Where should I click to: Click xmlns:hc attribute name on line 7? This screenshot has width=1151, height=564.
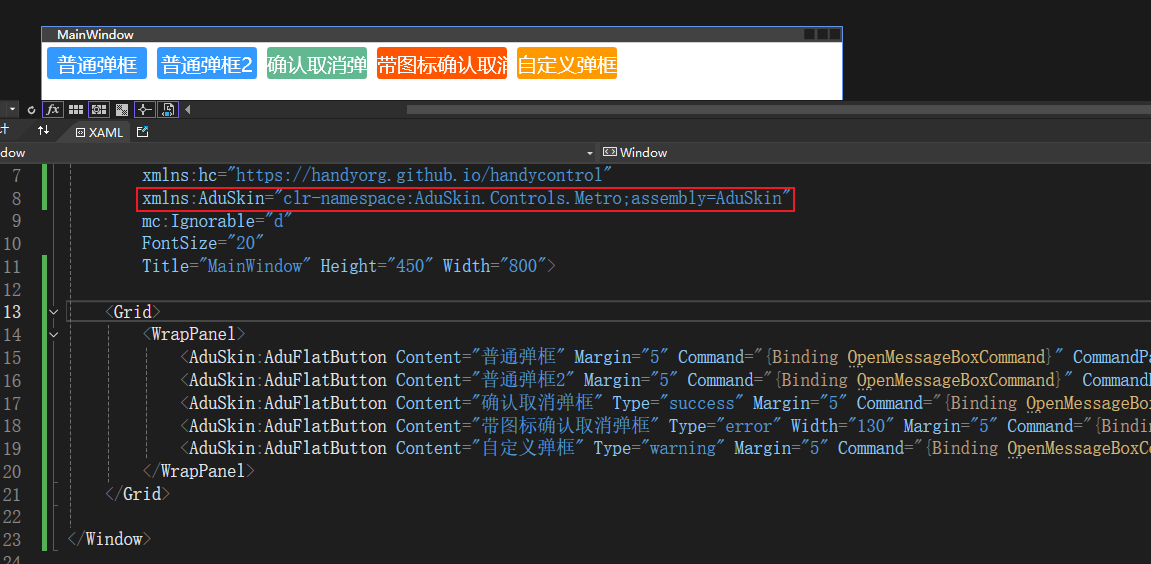[x=180, y=176]
